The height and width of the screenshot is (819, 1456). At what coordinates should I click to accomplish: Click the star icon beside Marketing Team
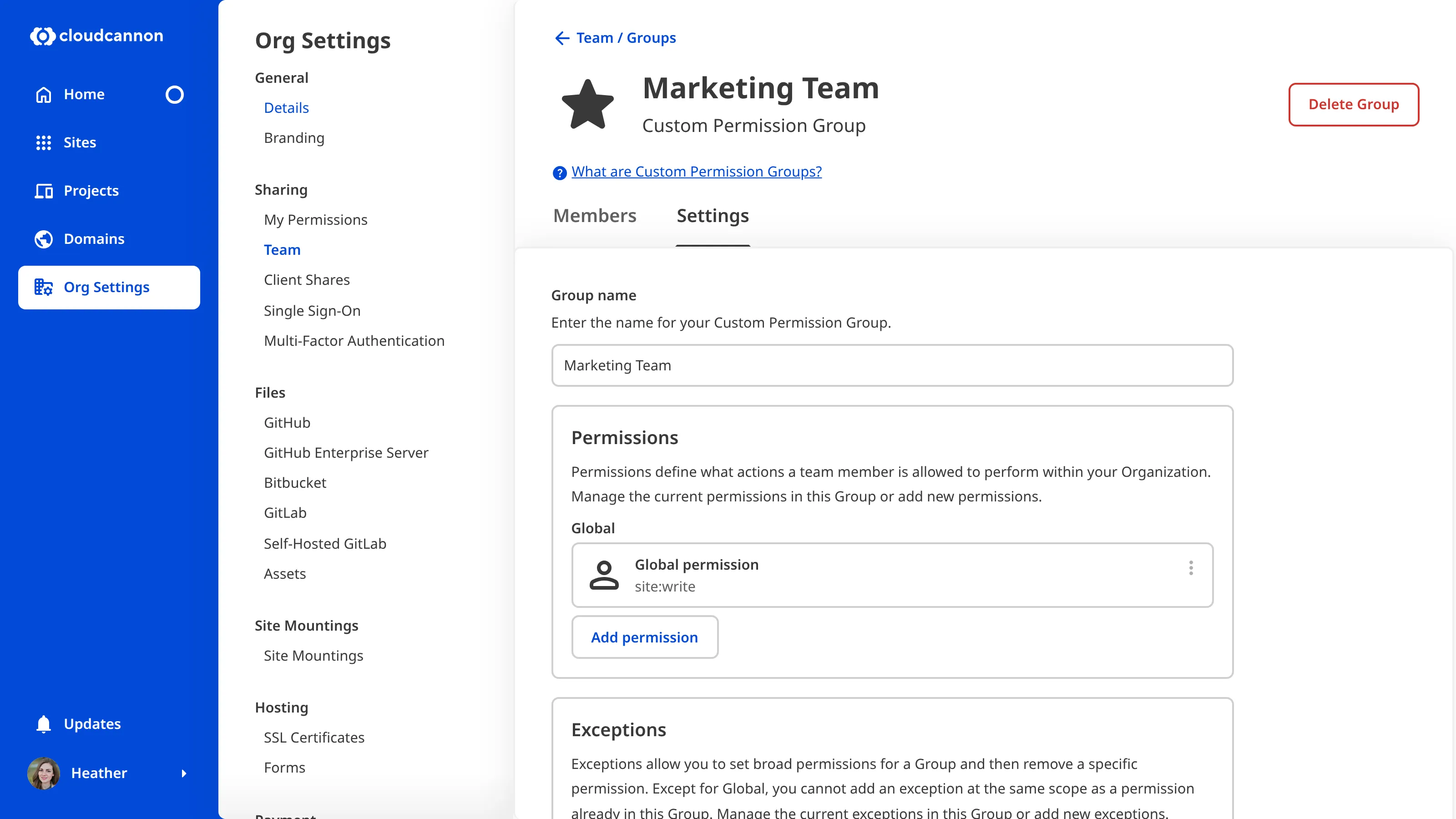[x=588, y=104]
